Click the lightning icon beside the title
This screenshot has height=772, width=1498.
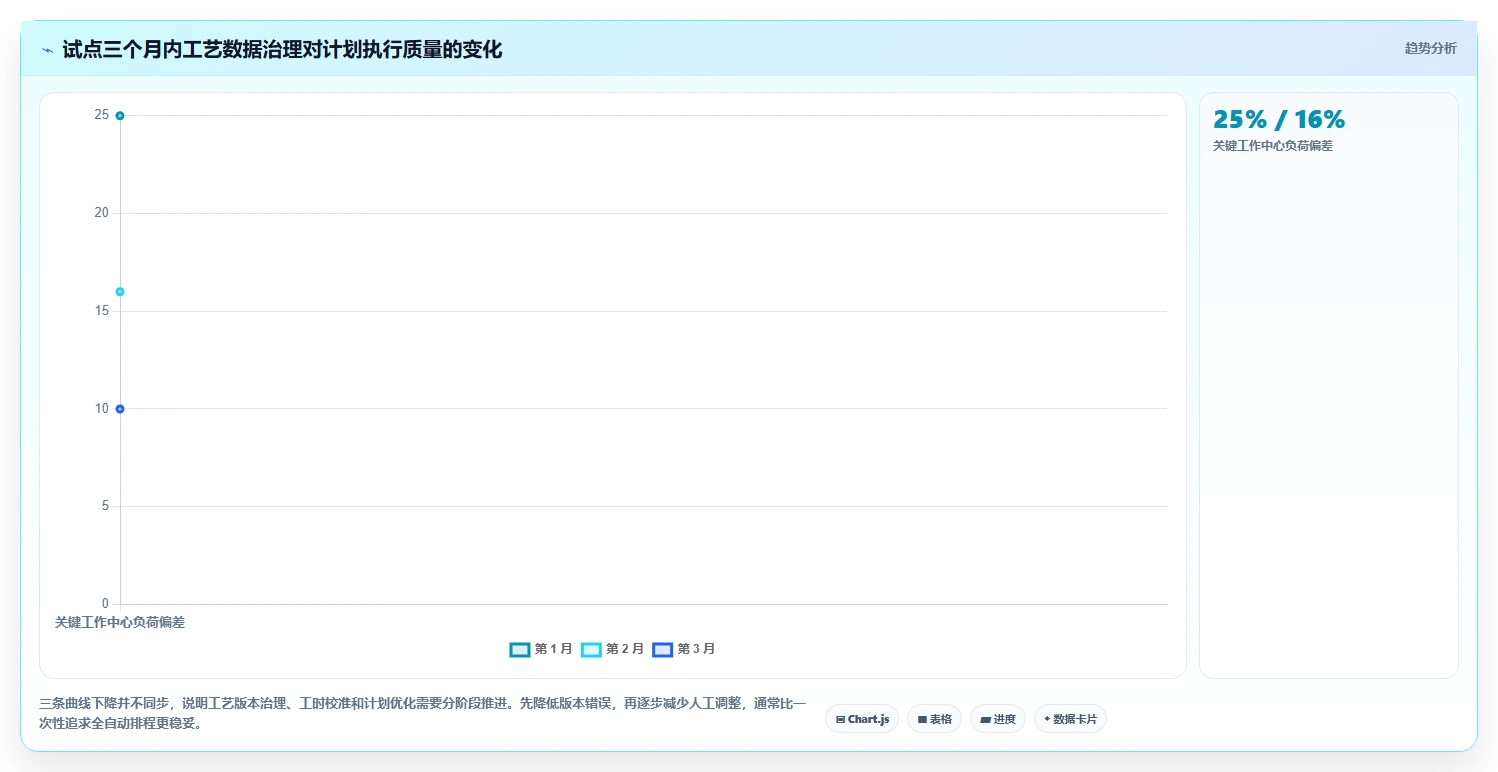coord(47,50)
